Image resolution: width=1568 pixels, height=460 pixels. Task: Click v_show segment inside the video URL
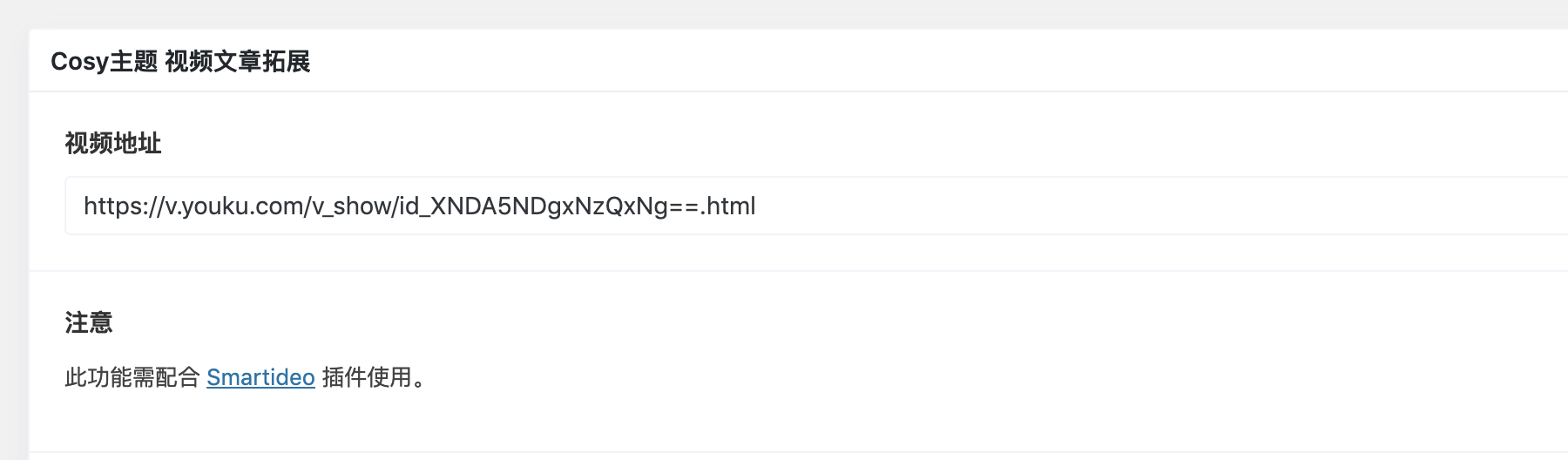tap(351, 206)
